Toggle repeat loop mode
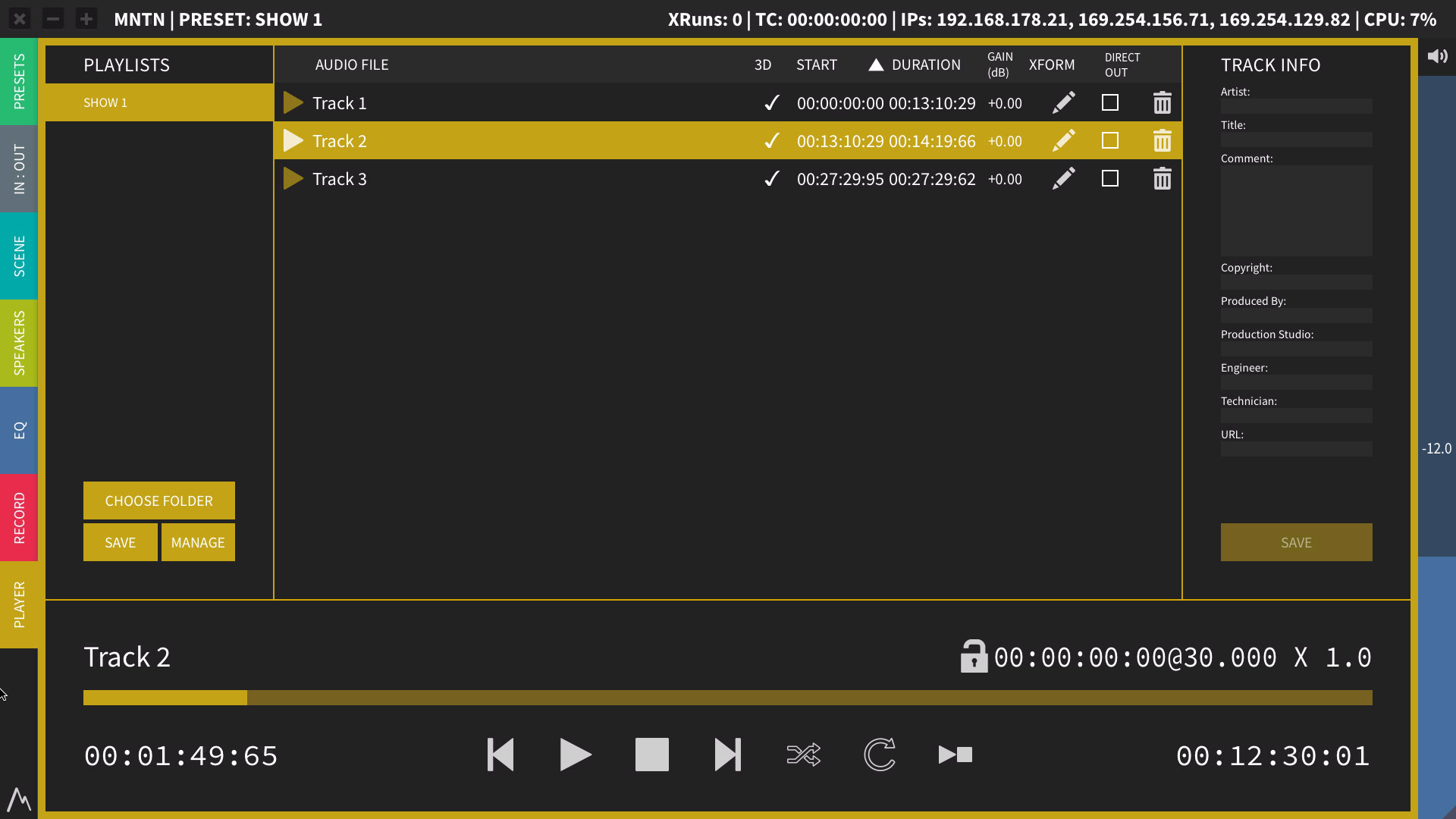1456x819 pixels. pos(880,755)
